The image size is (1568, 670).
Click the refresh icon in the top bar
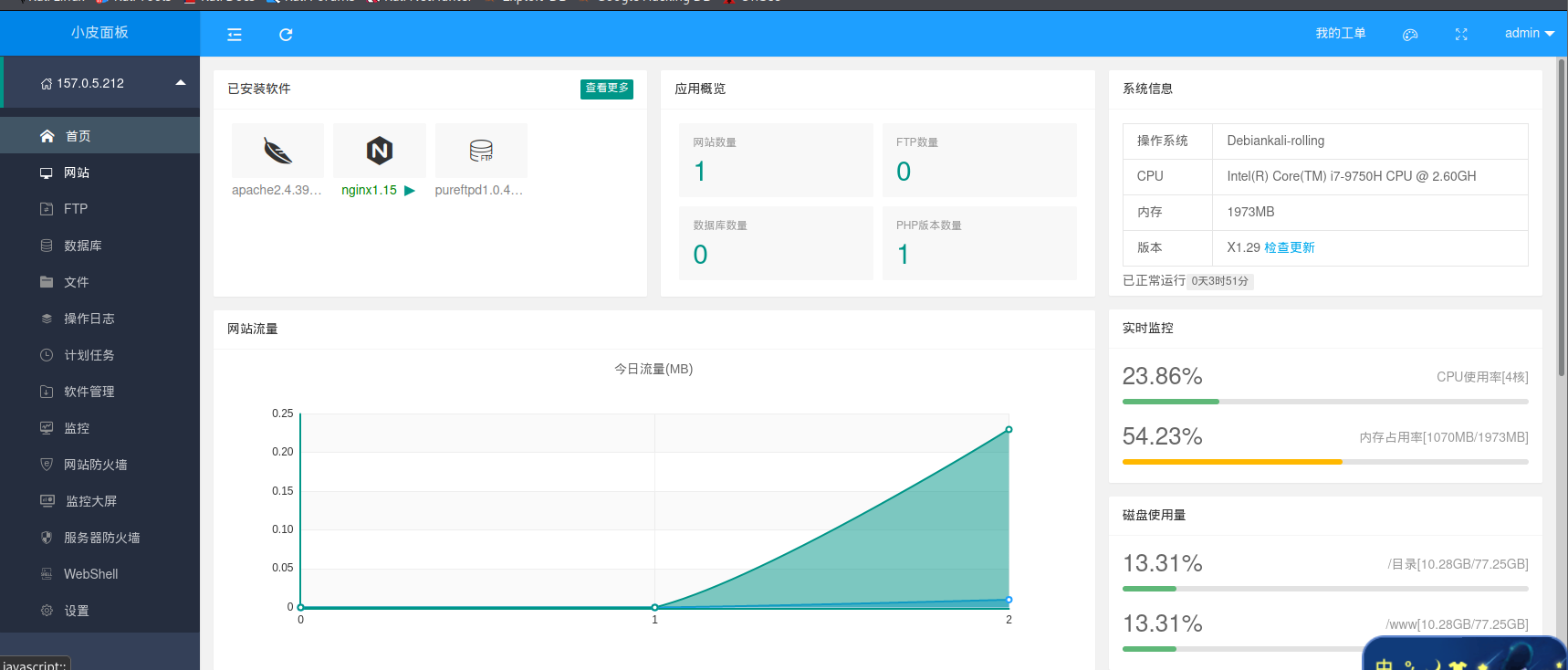(x=286, y=35)
